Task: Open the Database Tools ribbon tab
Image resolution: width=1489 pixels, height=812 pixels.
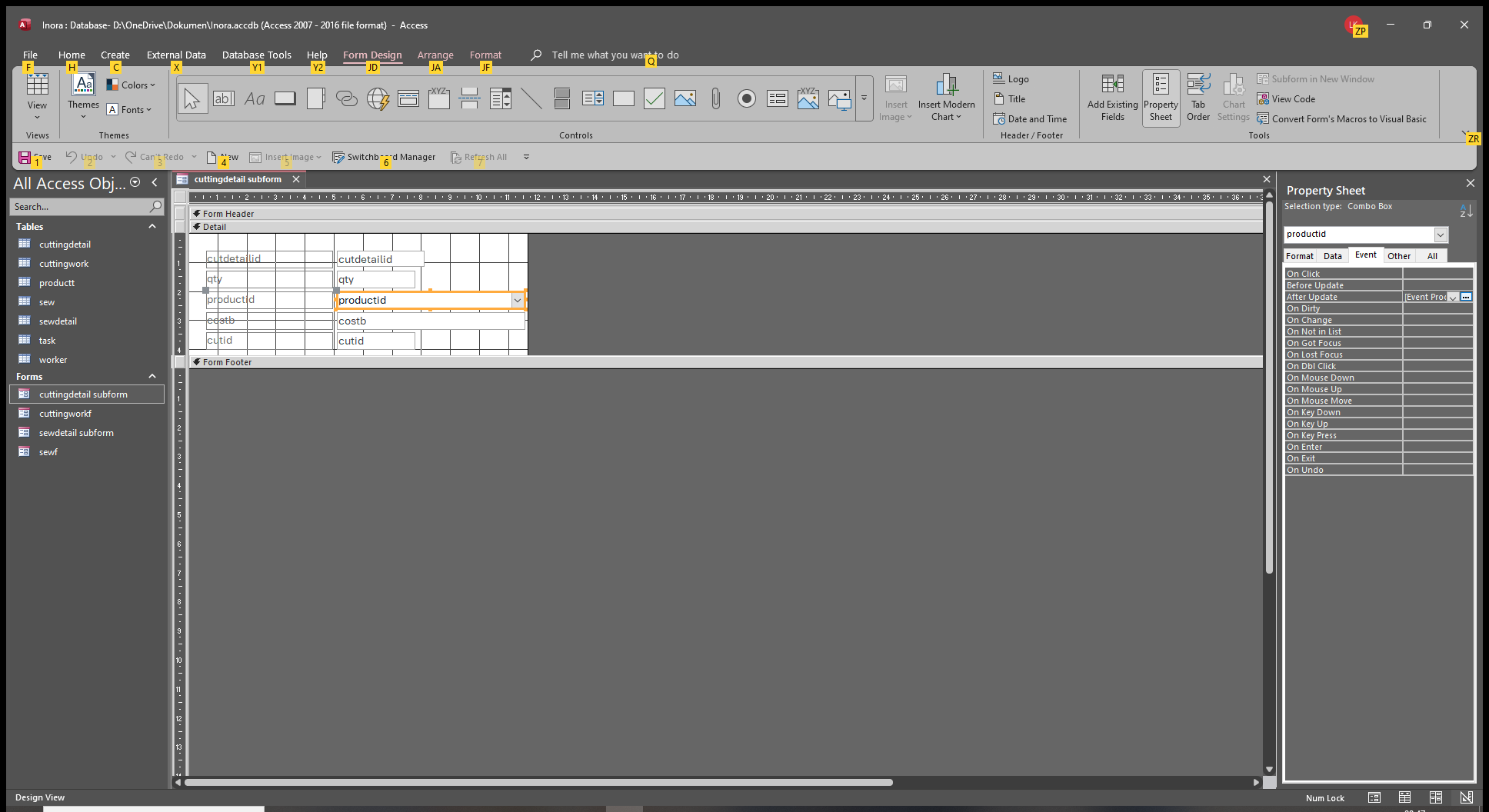Action: point(256,55)
